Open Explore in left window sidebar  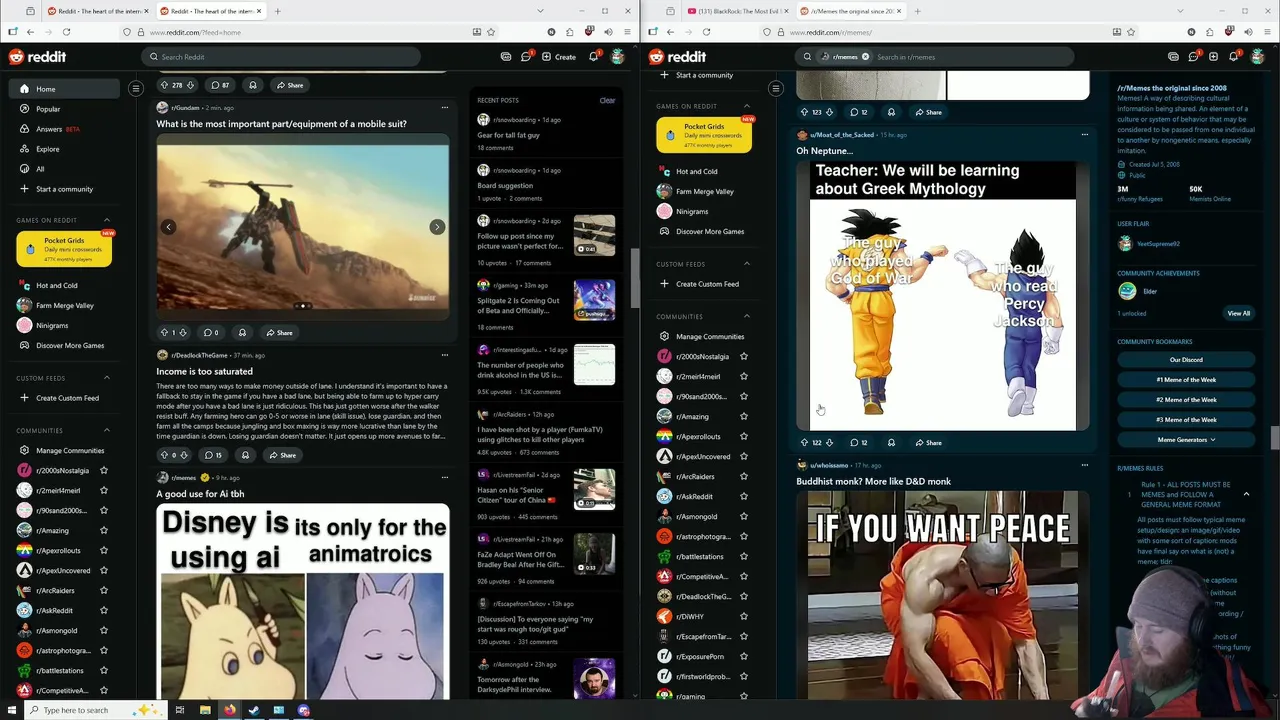pyautogui.click(x=64, y=149)
